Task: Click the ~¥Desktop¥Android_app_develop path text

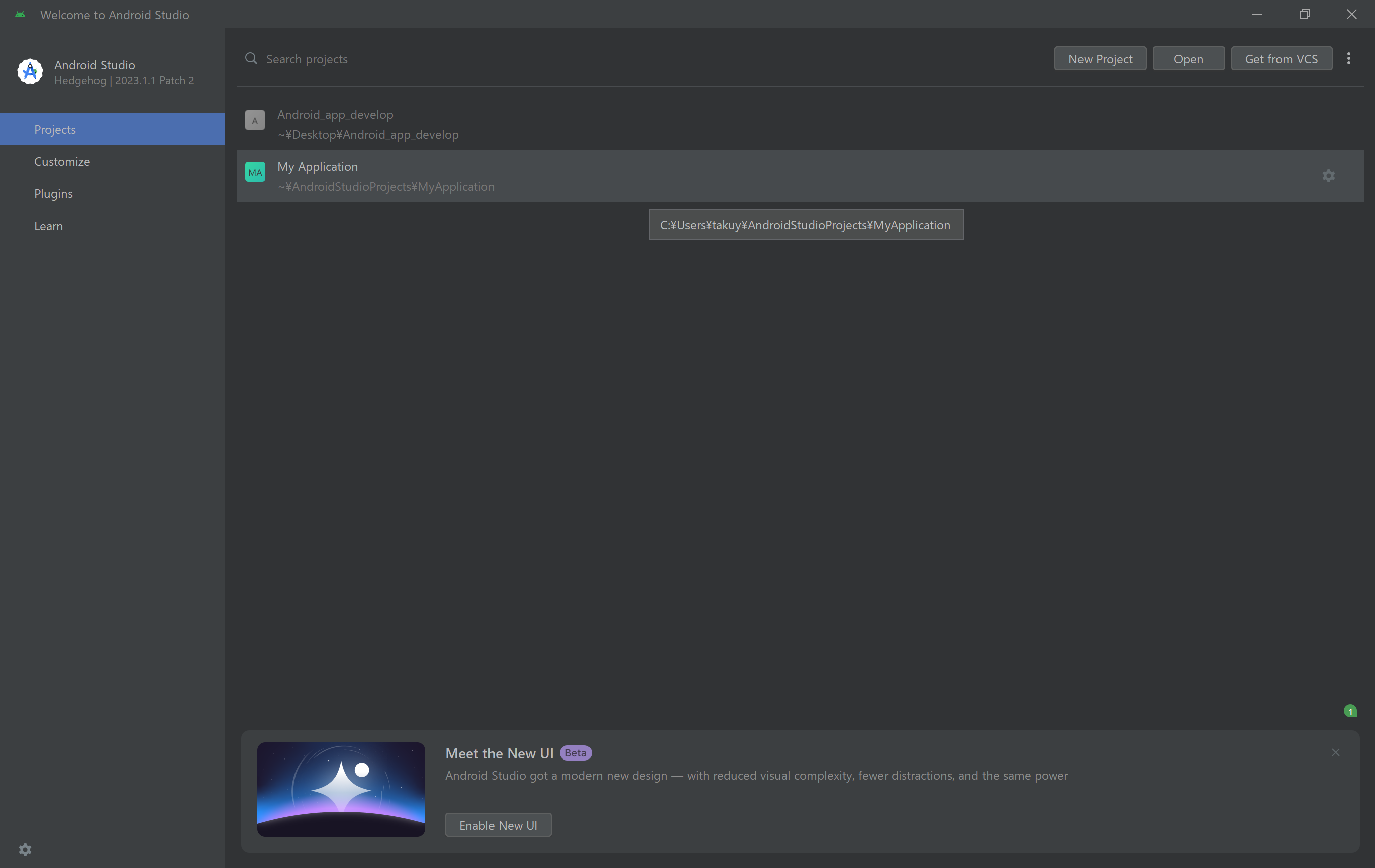Action: pyautogui.click(x=368, y=134)
